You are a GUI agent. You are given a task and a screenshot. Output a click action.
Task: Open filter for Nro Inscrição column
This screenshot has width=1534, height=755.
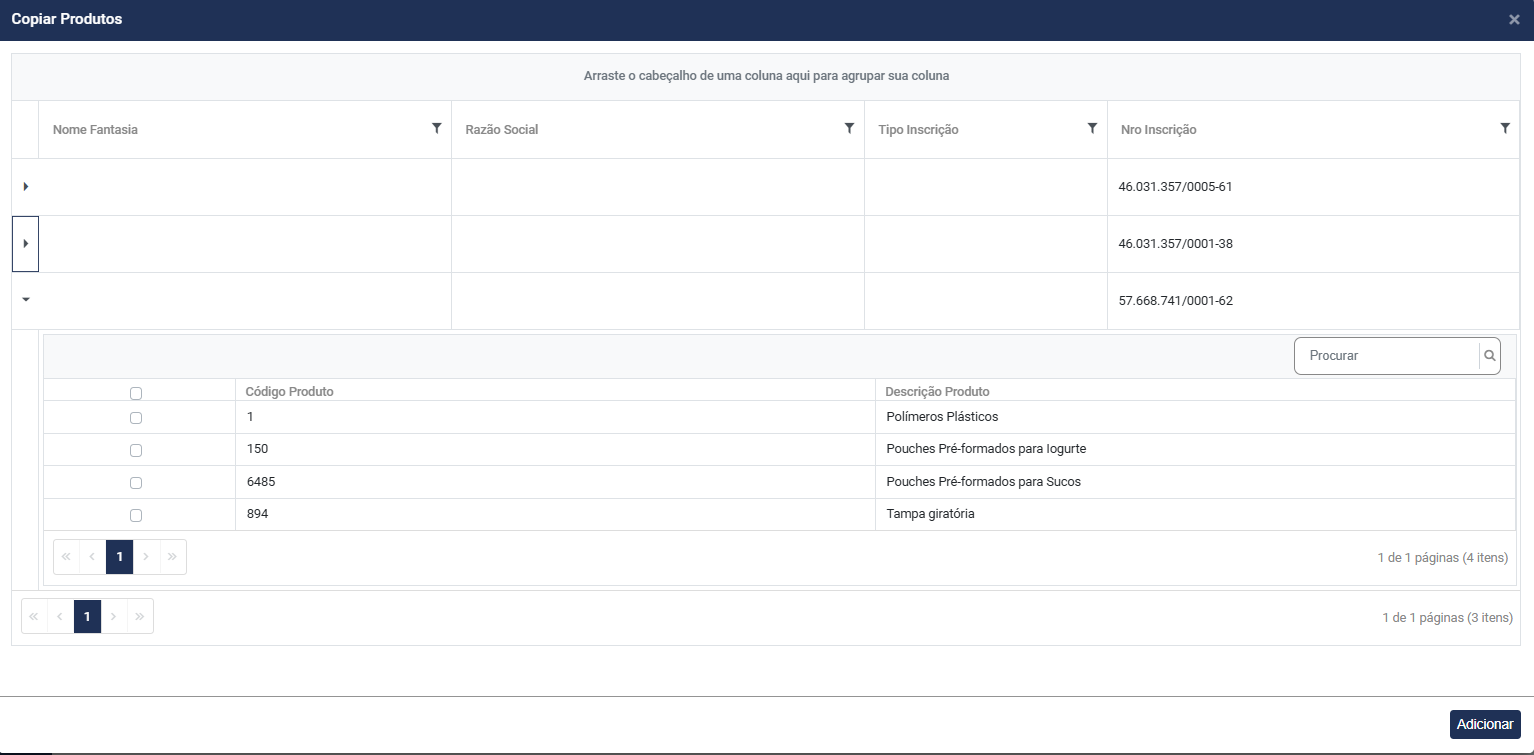point(1505,128)
